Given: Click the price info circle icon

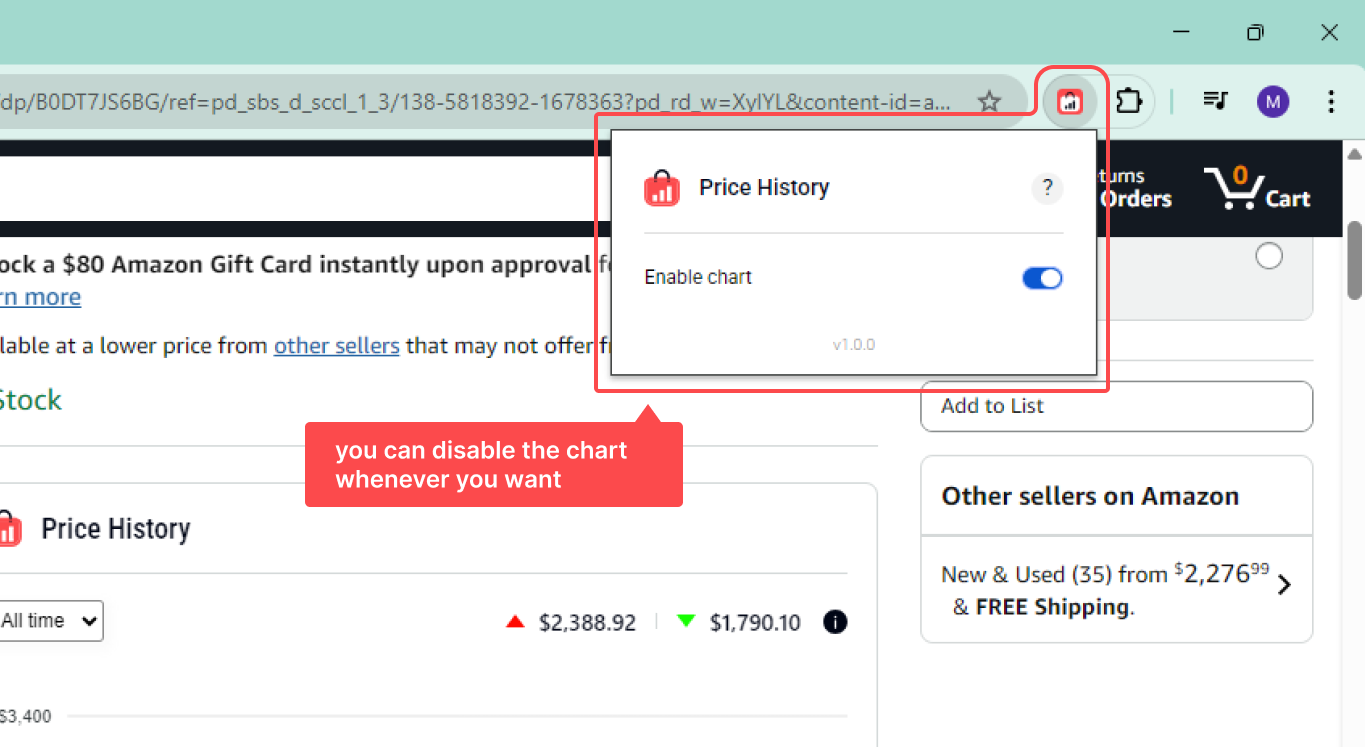Looking at the screenshot, I should (x=835, y=622).
